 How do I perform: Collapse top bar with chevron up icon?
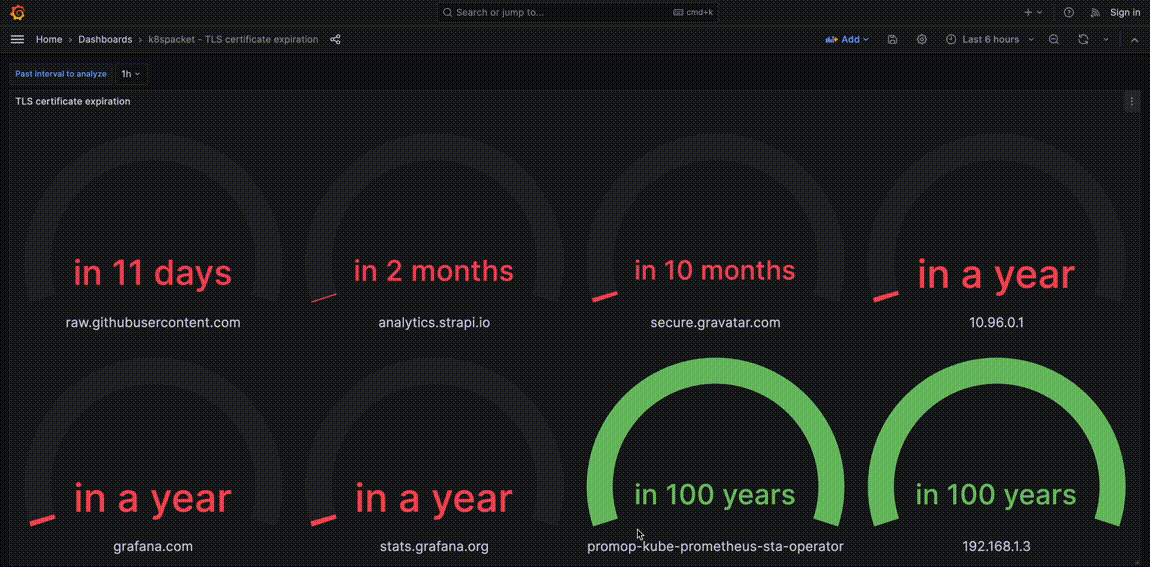point(1135,40)
